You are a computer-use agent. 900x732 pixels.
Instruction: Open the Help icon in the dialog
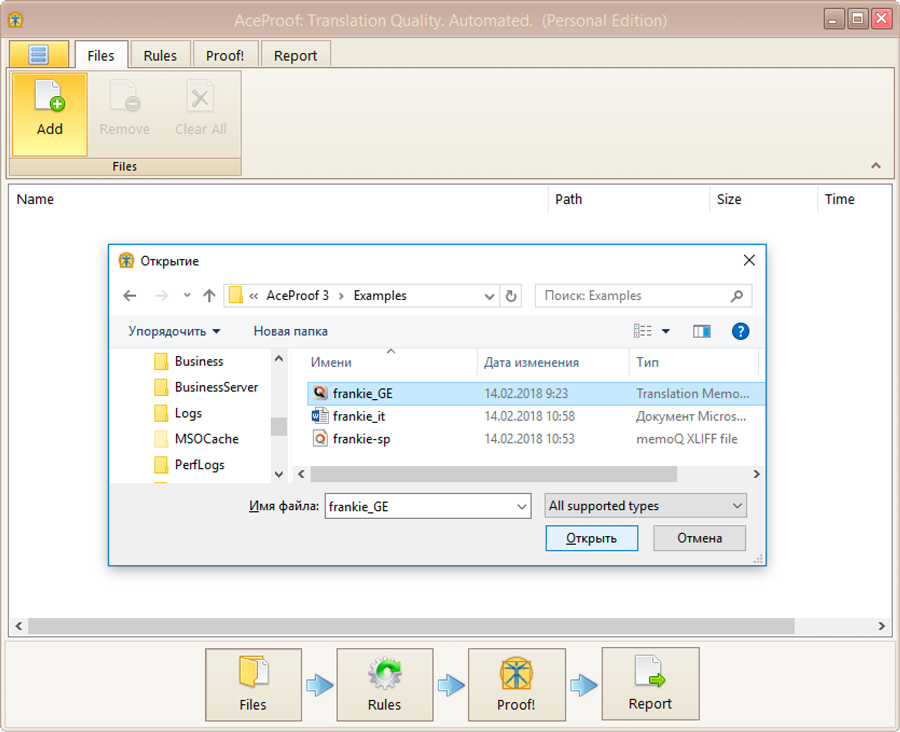740,331
